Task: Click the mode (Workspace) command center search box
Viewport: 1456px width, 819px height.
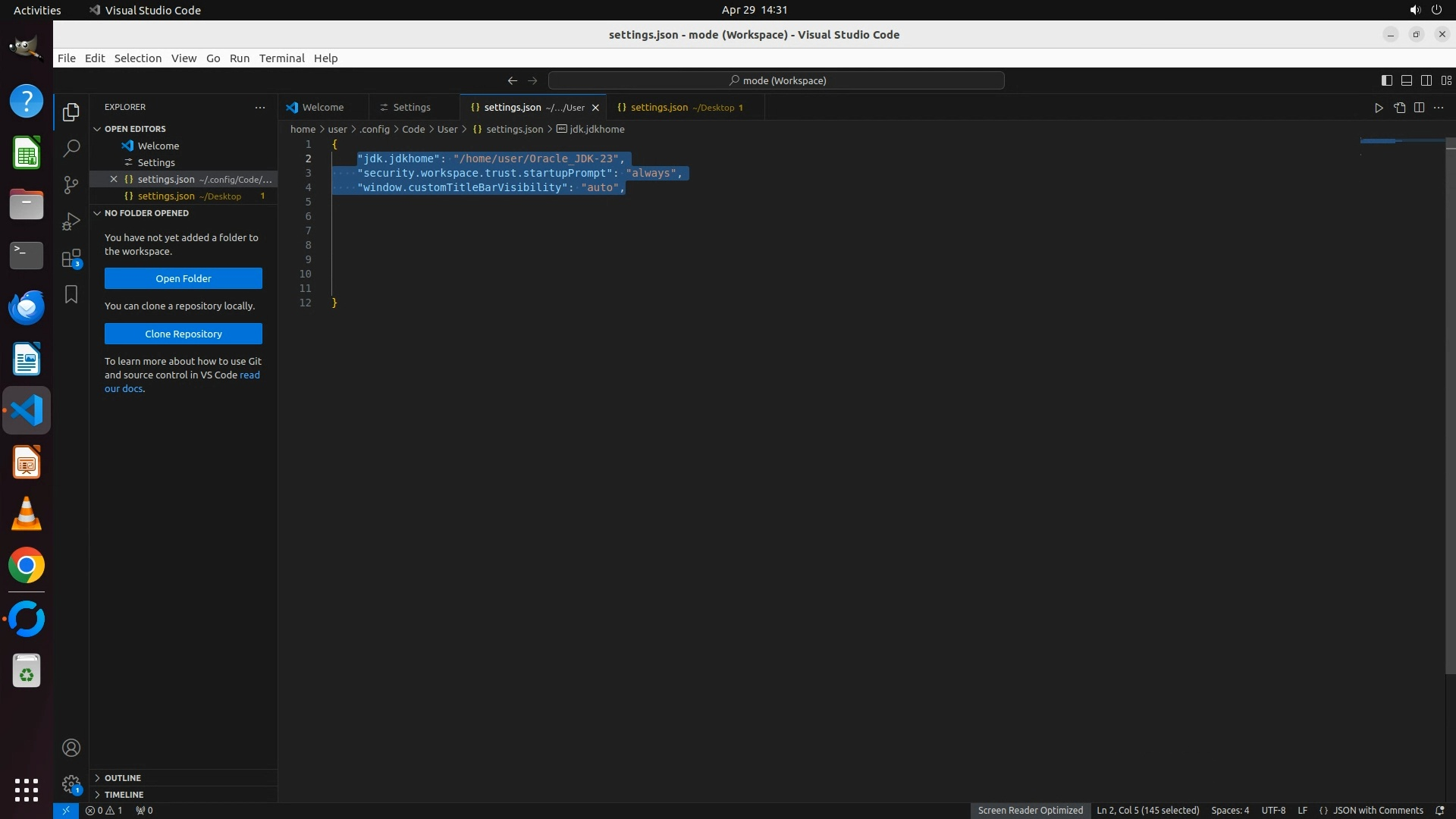Action: (x=777, y=80)
